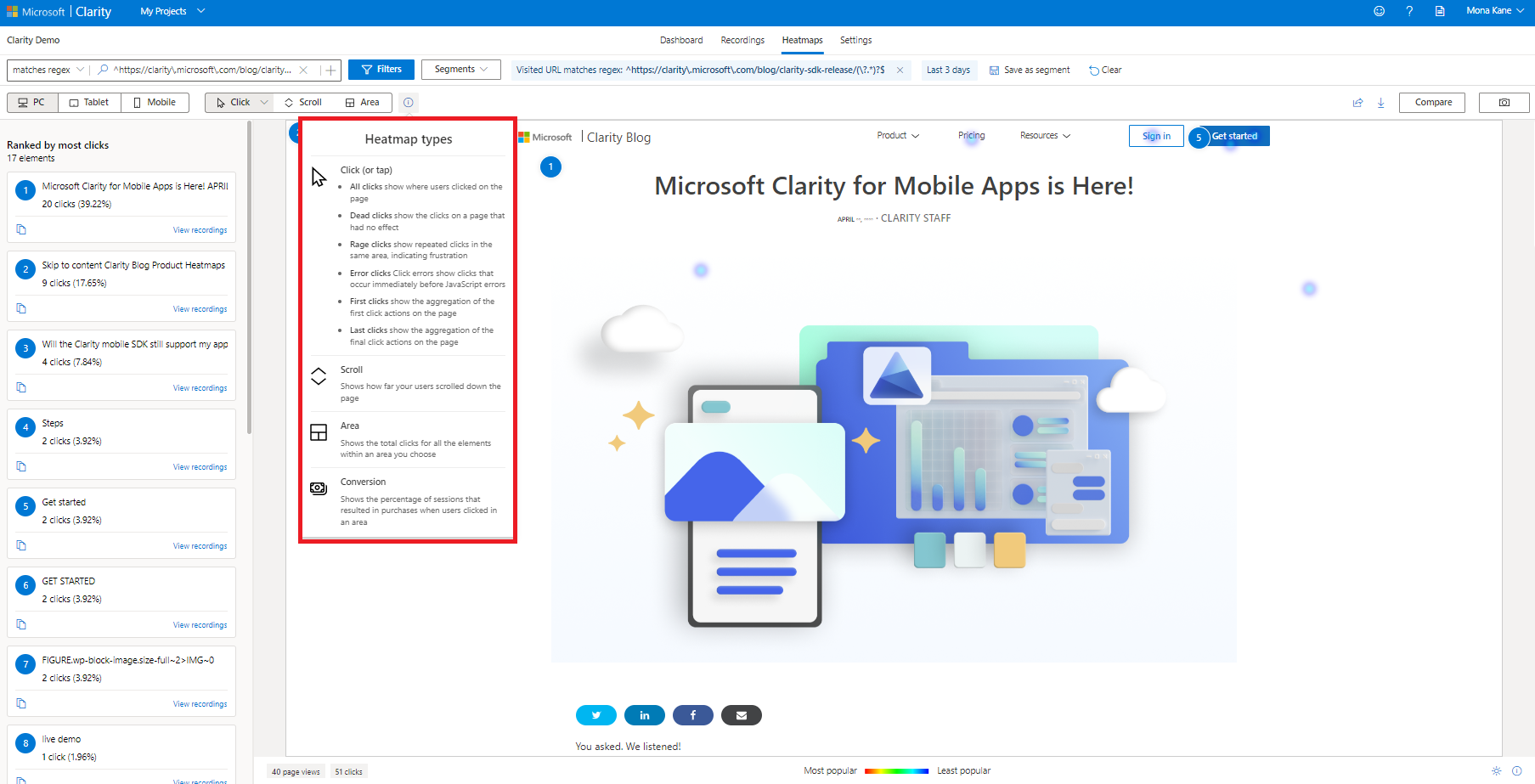Viewport: 1535px width, 784px height.
Task: Open the Mona Kane account menu
Action: 1495,11
